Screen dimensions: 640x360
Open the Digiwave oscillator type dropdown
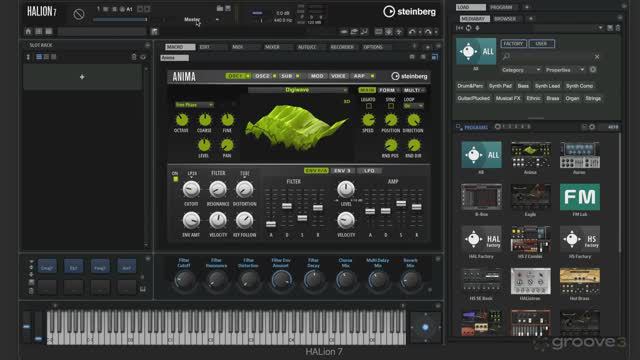[x=298, y=90]
